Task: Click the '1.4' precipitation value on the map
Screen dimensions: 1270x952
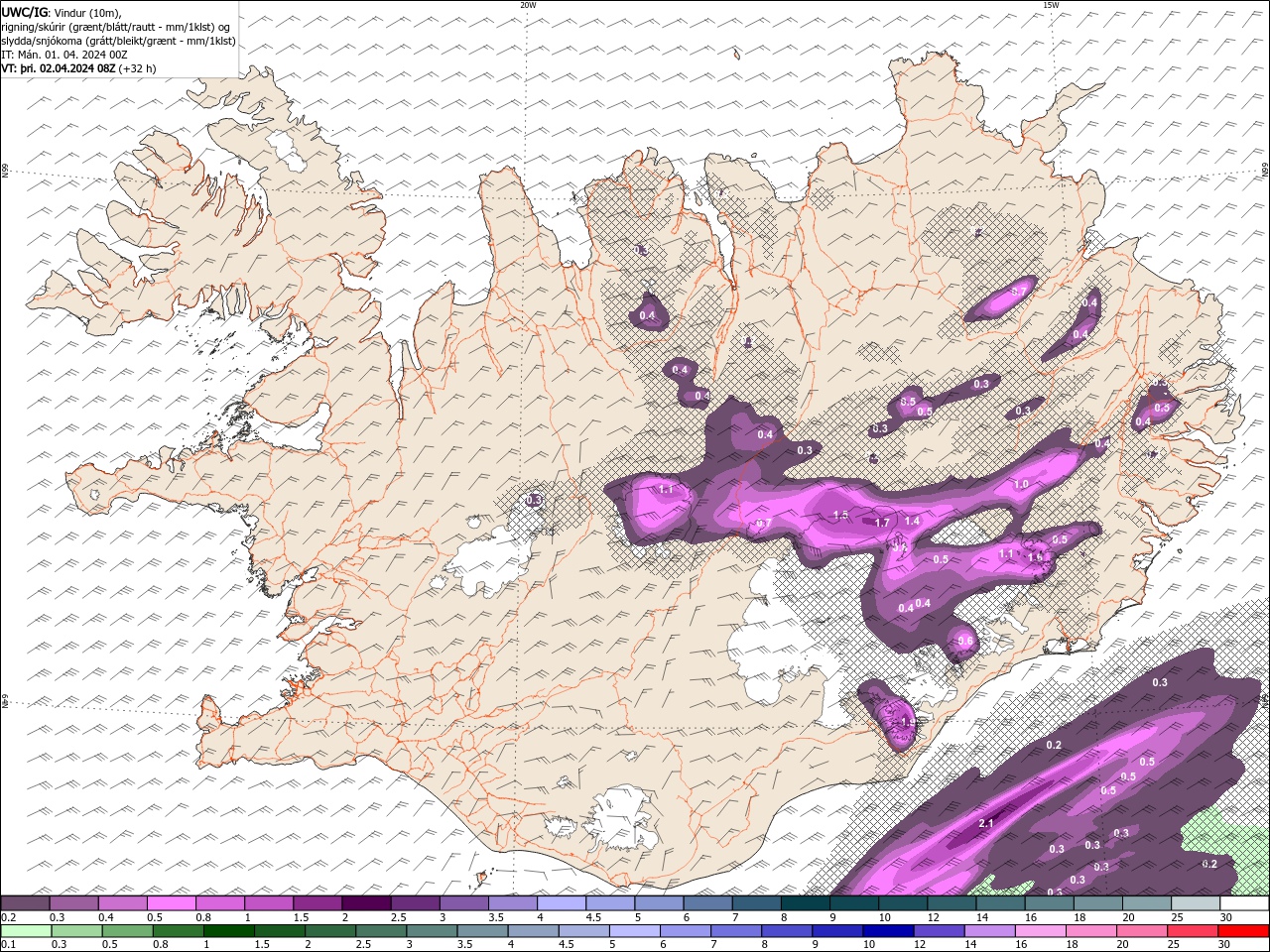Action: (912, 521)
